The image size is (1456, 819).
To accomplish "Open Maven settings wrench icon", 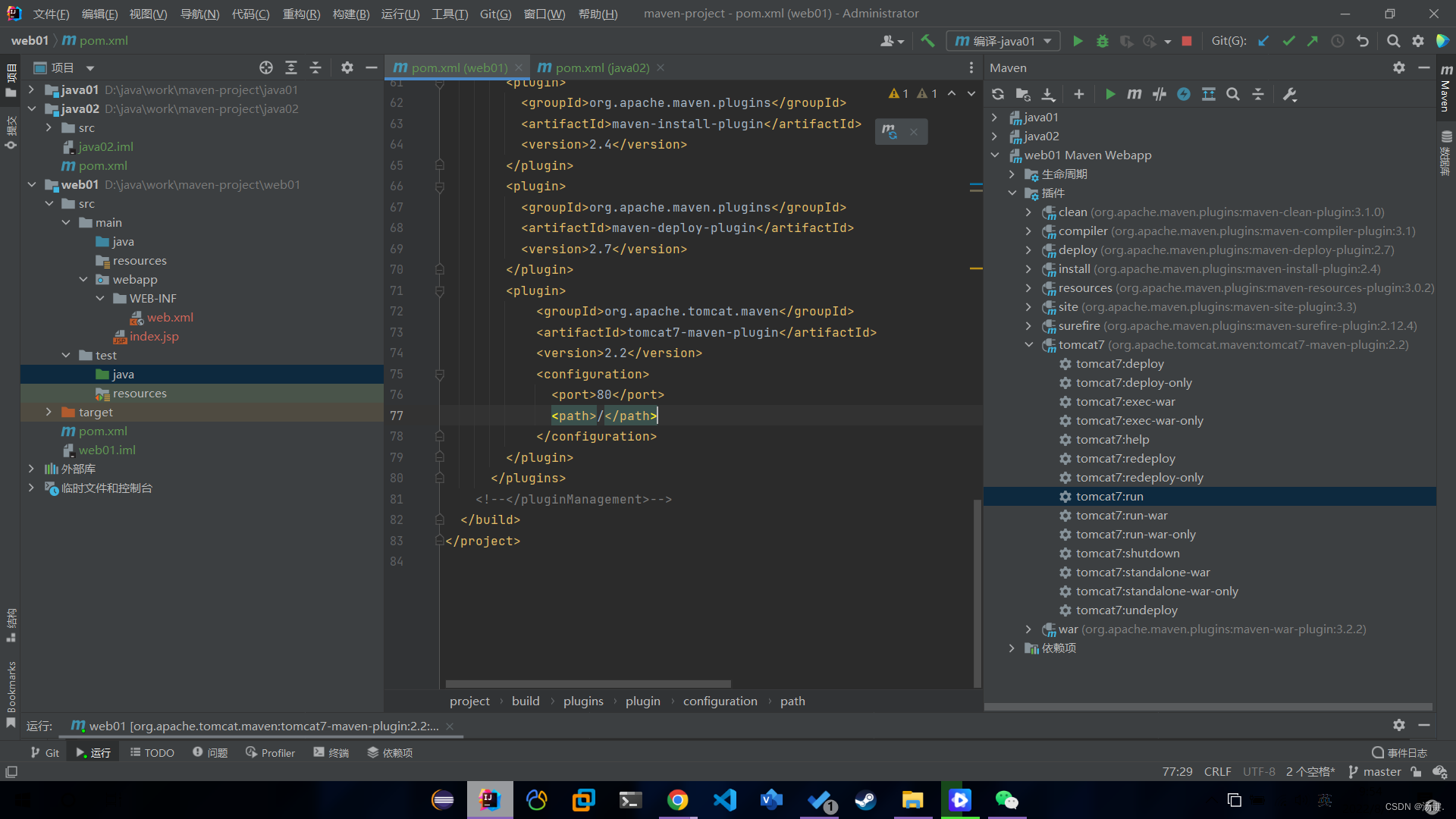I will click(1290, 94).
